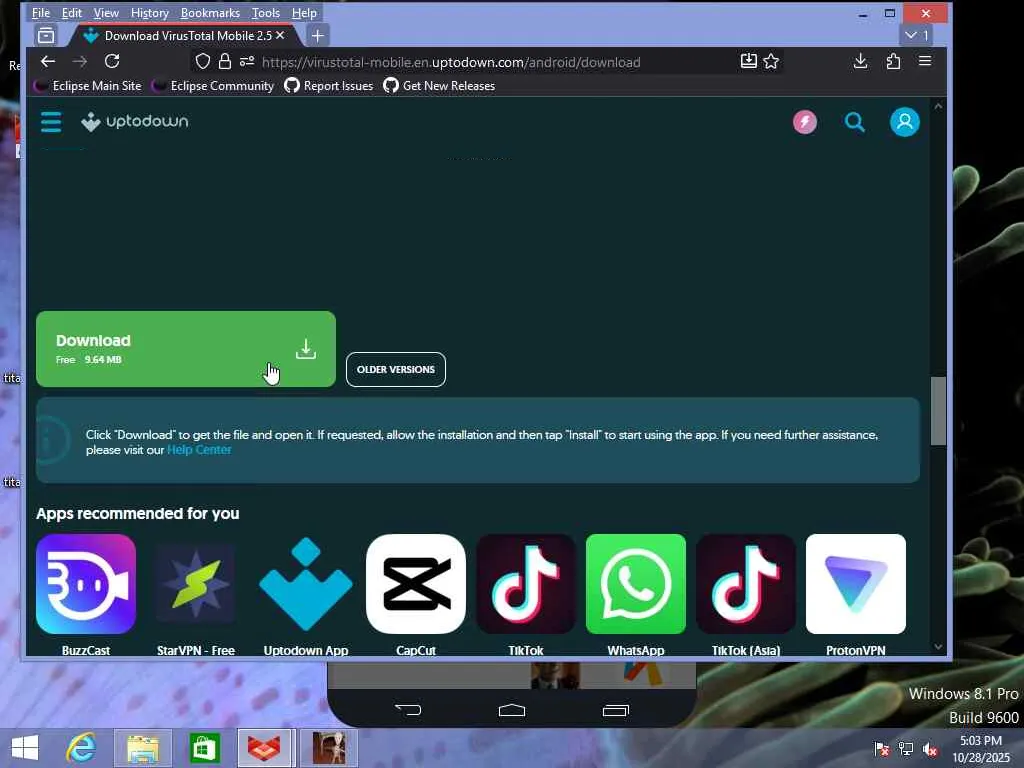The width and height of the screenshot is (1024, 768).
Task: Click the taskbar clock showing 5:03 PM
Action: click(x=982, y=749)
